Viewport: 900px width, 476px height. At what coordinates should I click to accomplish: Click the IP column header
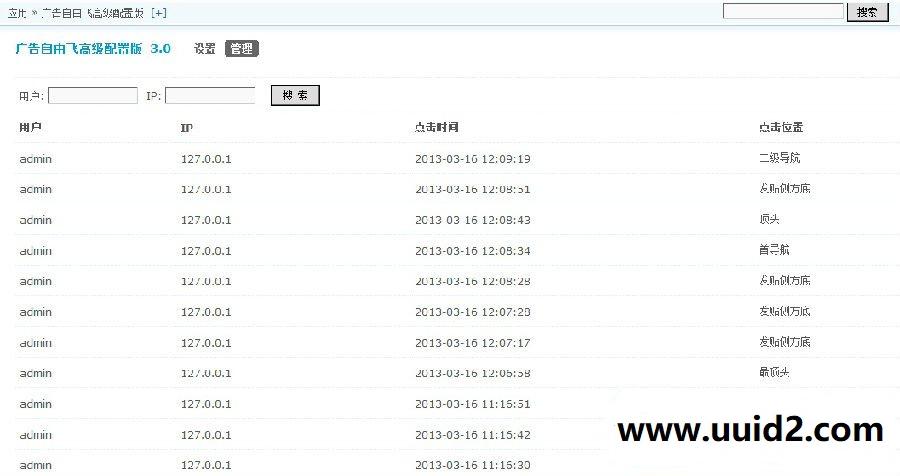point(186,128)
